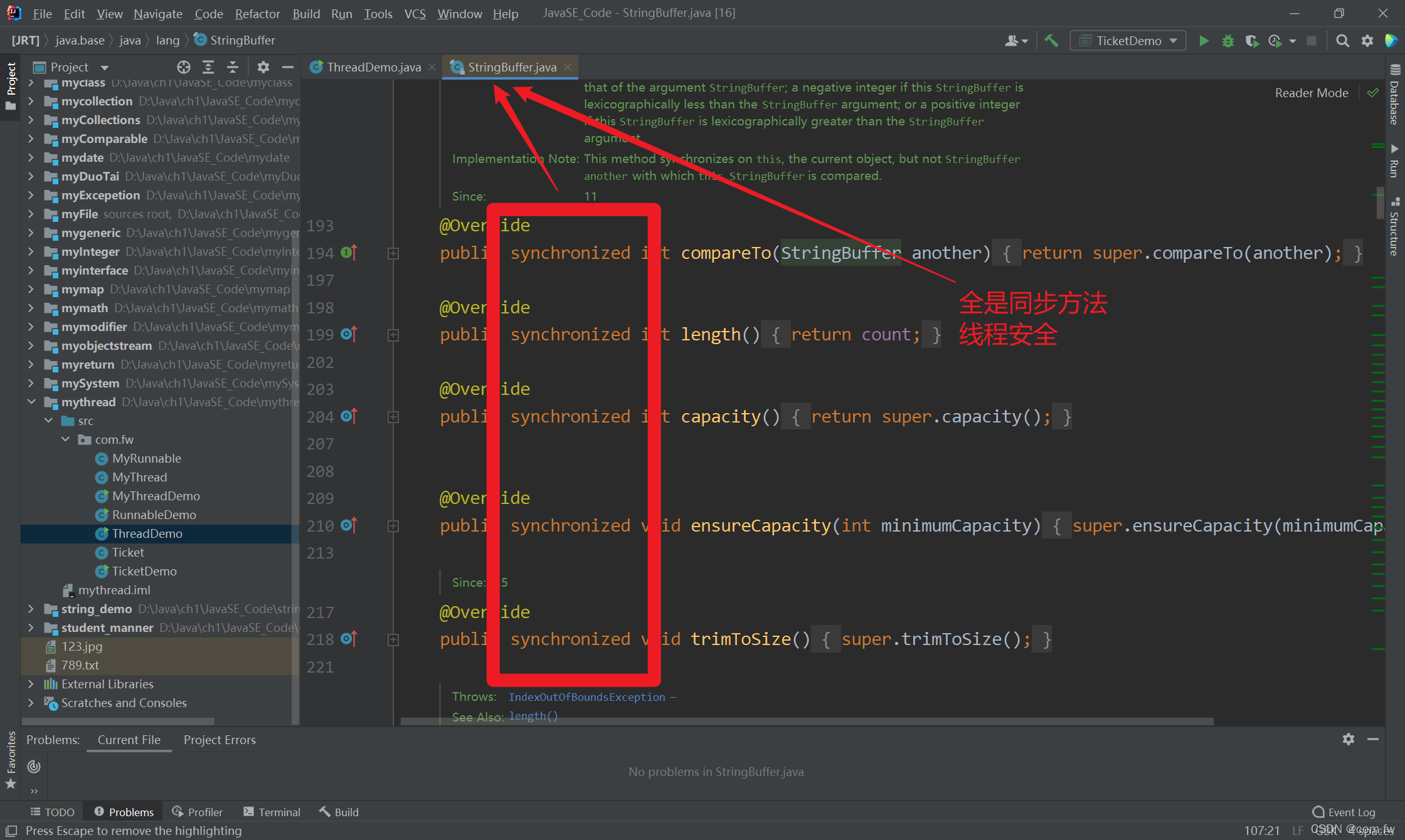Toggle fold marker for trimToSize method
This screenshot has width=1405, height=840.
click(393, 639)
